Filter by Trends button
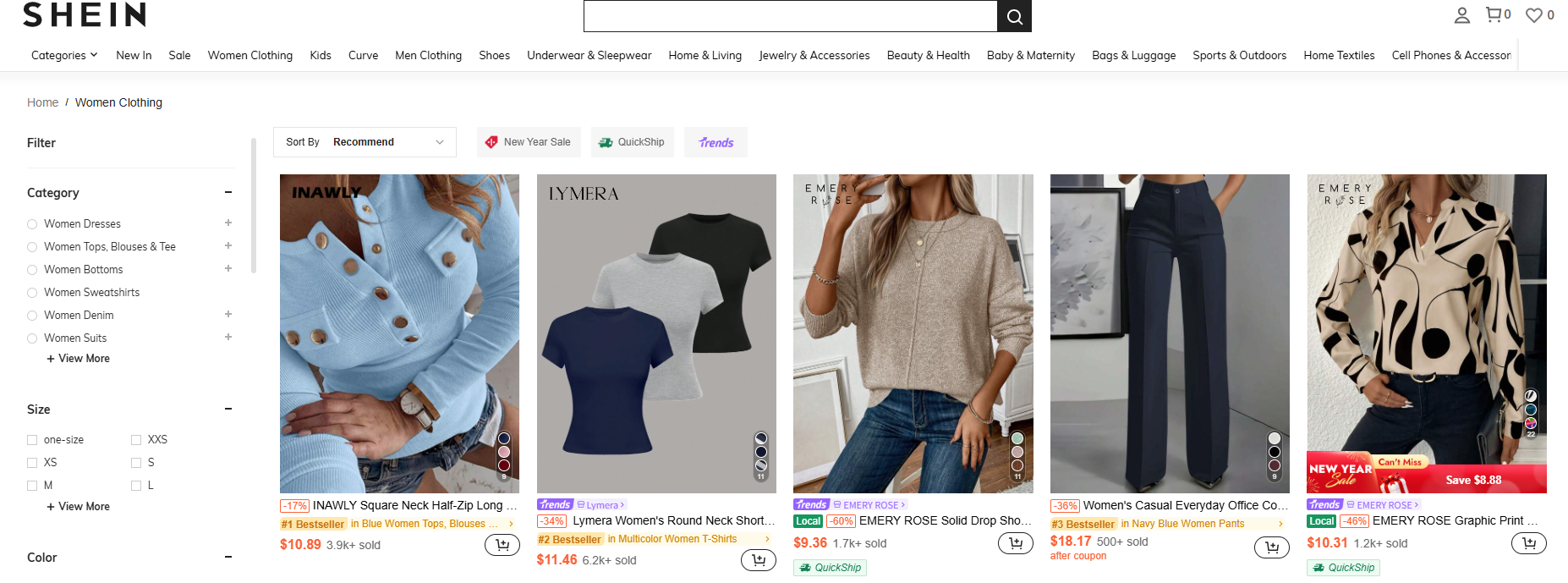The width and height of the screenshot is (1568, 583). click(715, 142)
